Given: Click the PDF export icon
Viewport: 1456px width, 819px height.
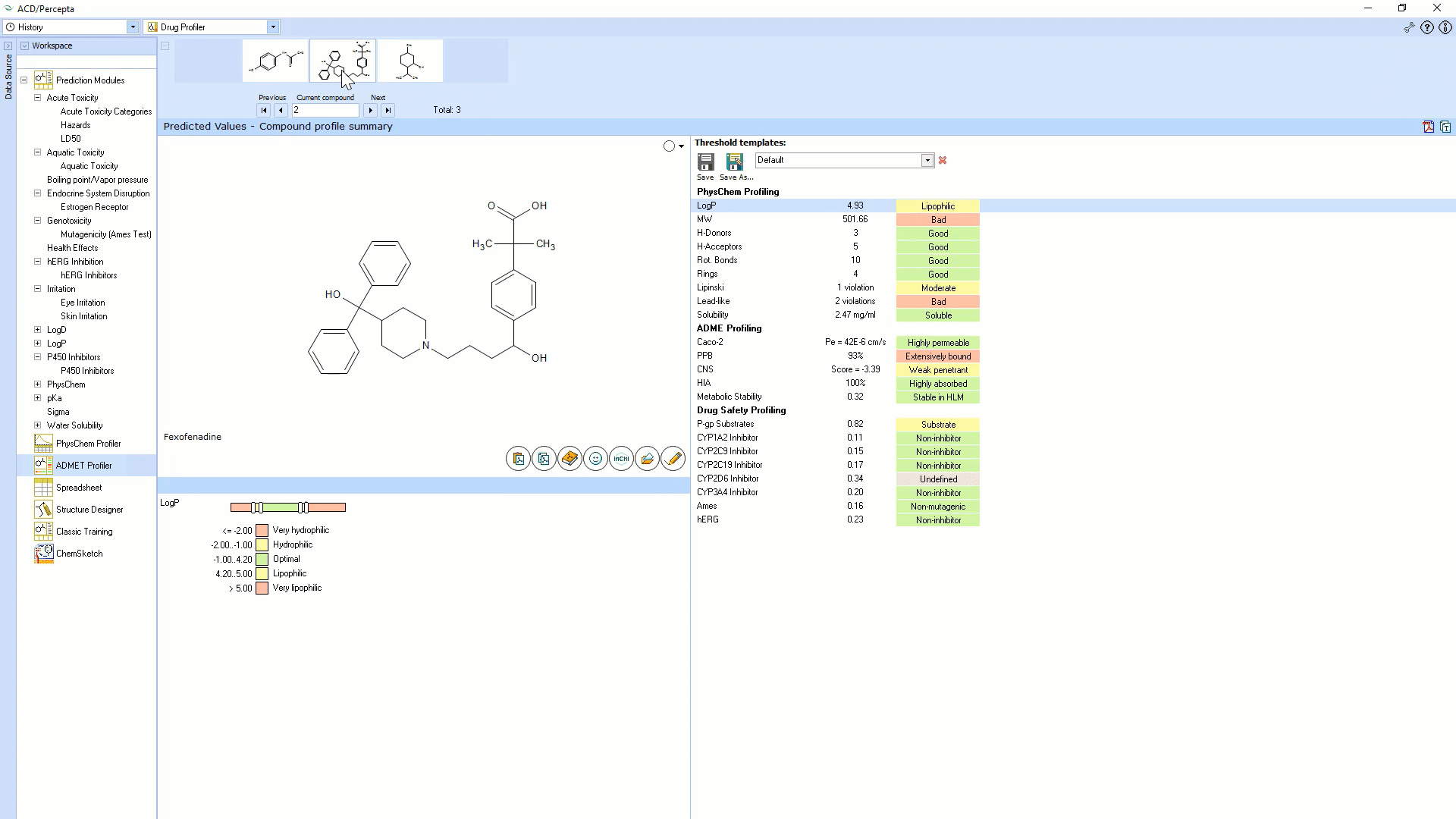Looking at the screenshot, I should coord(1428,127).
